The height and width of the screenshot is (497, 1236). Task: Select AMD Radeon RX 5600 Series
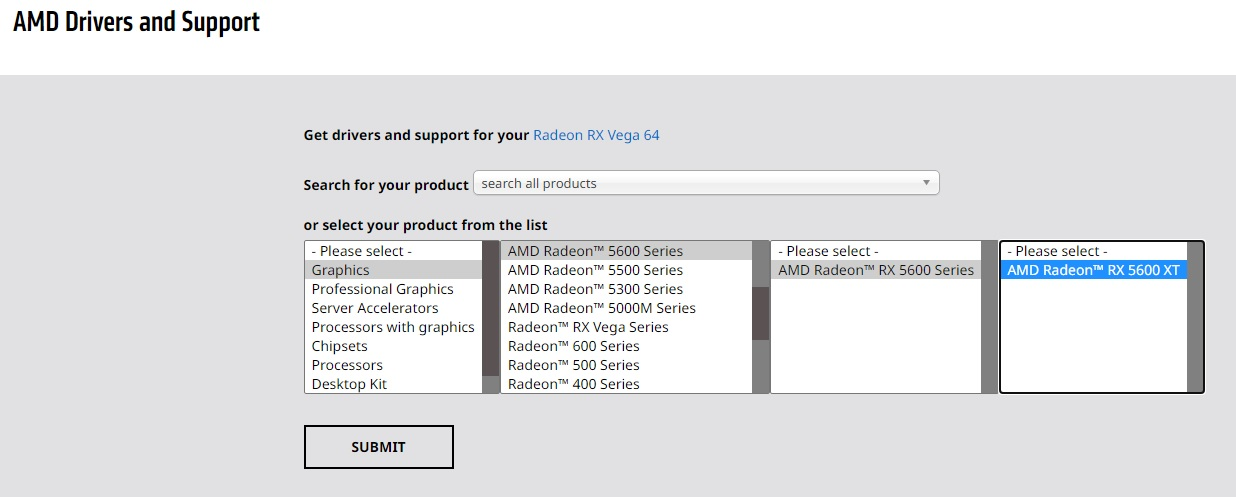click(x=876, y=270)
